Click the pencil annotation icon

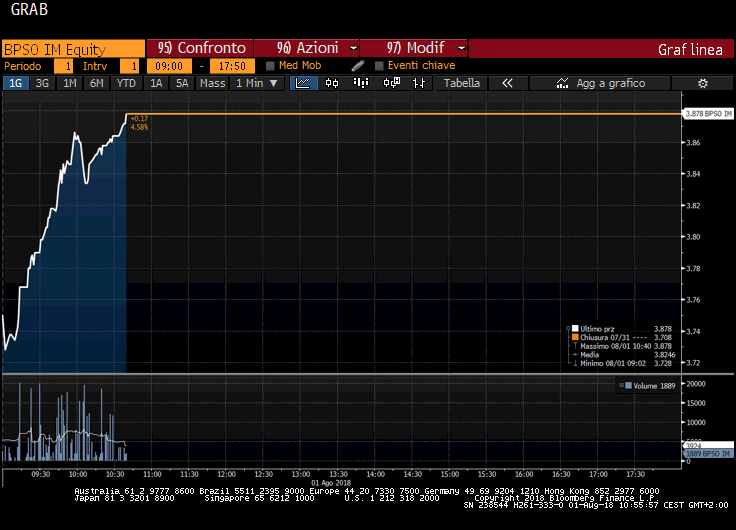tap(358, 66)
